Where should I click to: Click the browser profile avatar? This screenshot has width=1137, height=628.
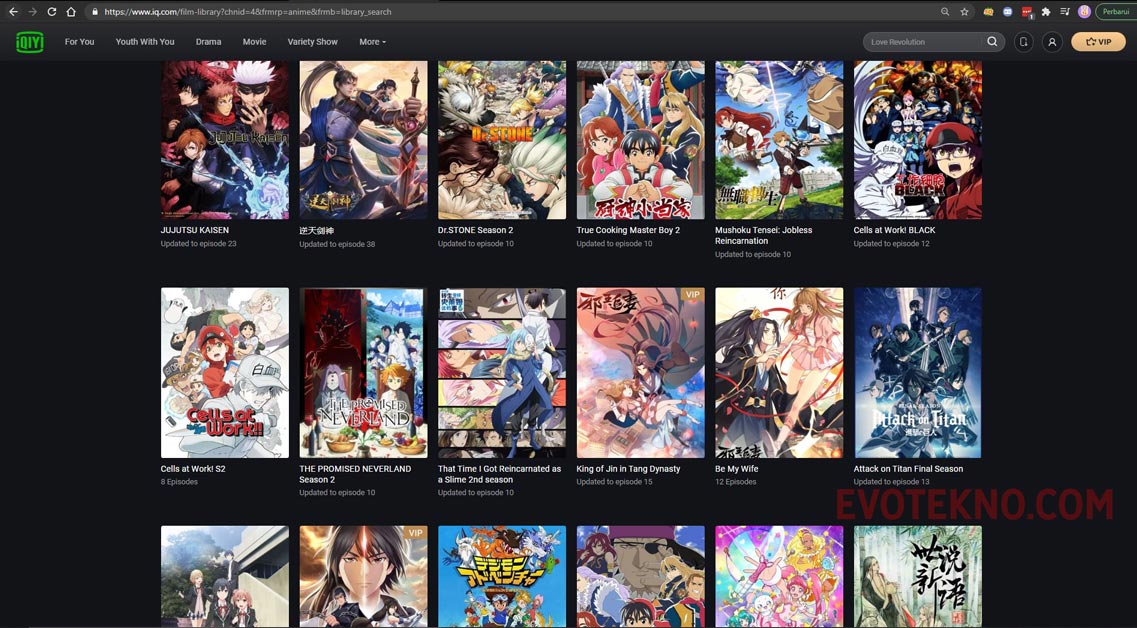tap(1084, 12)
